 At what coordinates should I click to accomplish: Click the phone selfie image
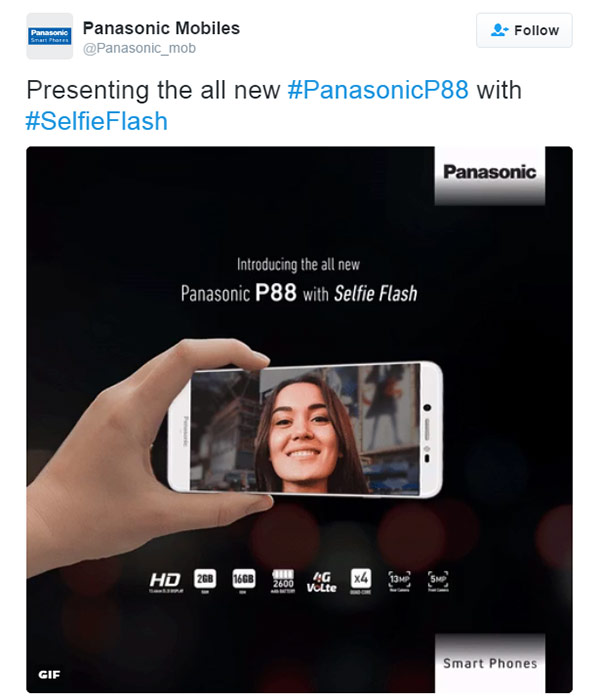click(x=305, y=429)
